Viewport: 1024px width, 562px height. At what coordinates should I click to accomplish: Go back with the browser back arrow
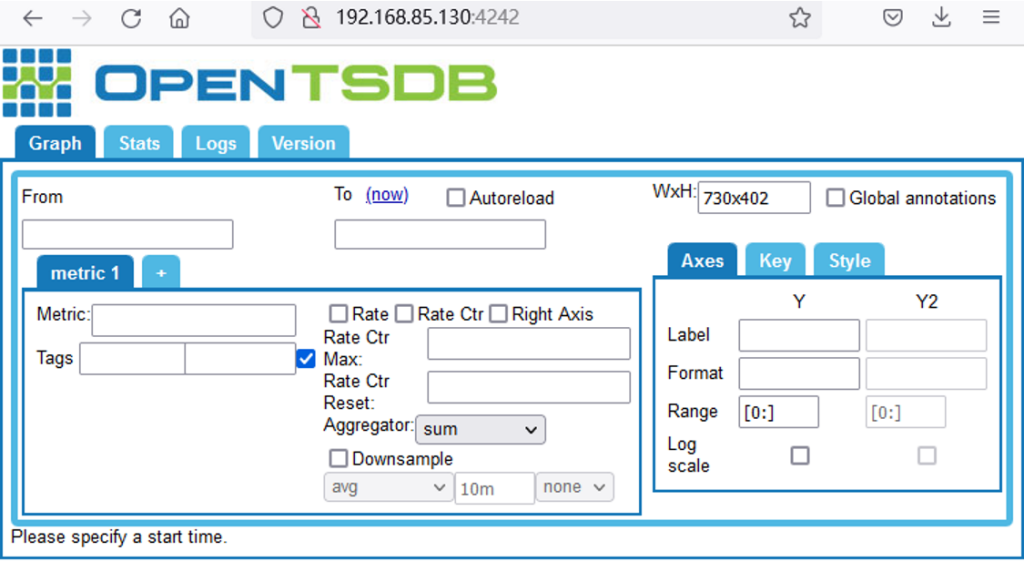(x=33, y=18)
